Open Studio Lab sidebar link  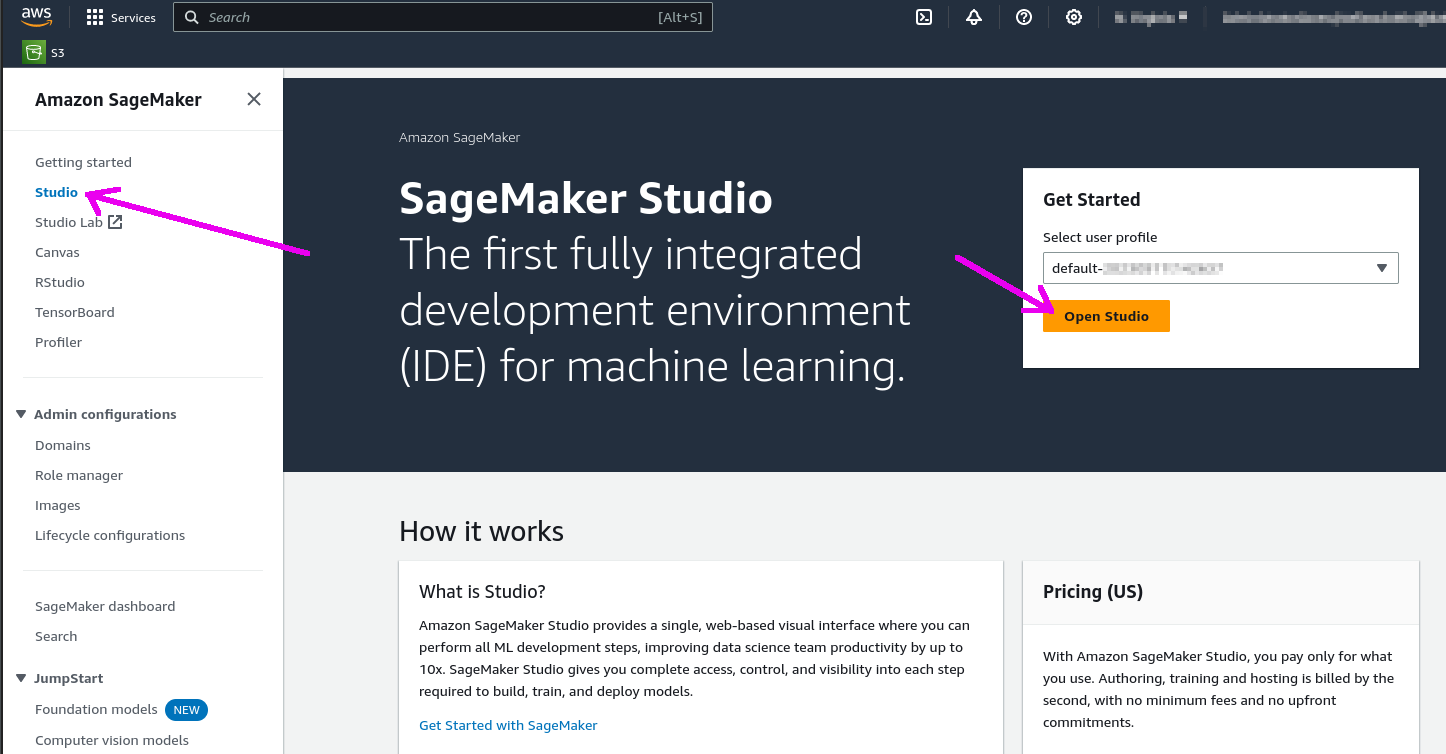pyautogui.click(x=69, y=222)
